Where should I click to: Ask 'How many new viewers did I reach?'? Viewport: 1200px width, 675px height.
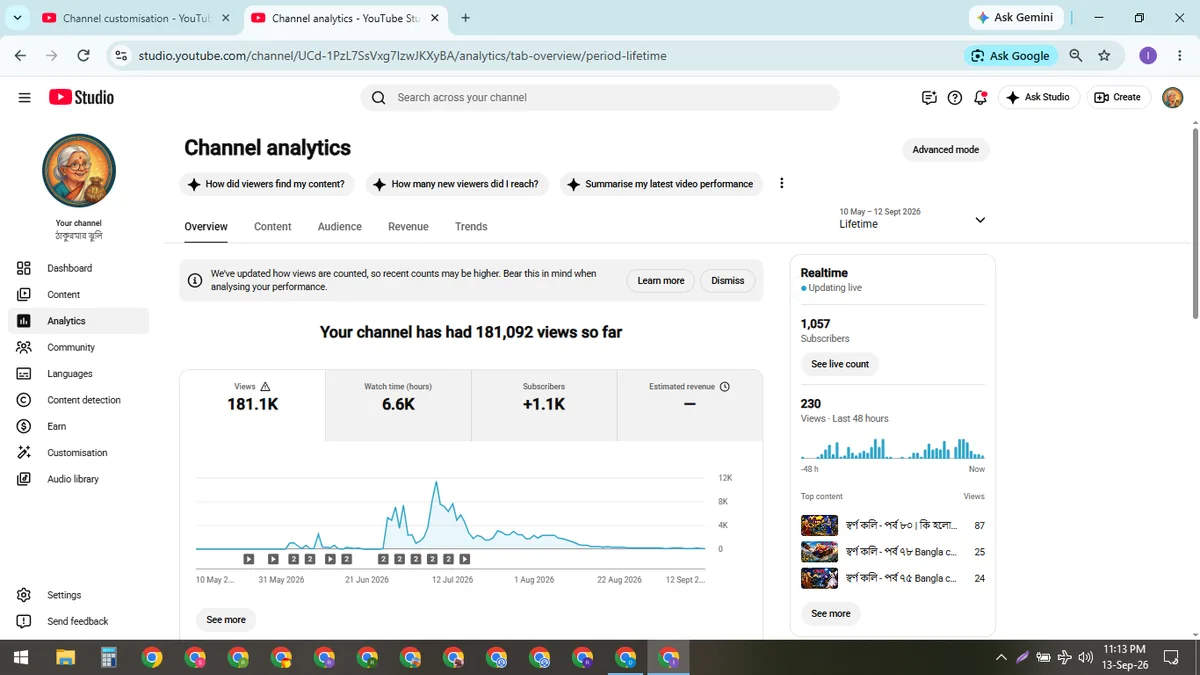tap(456, 184)
